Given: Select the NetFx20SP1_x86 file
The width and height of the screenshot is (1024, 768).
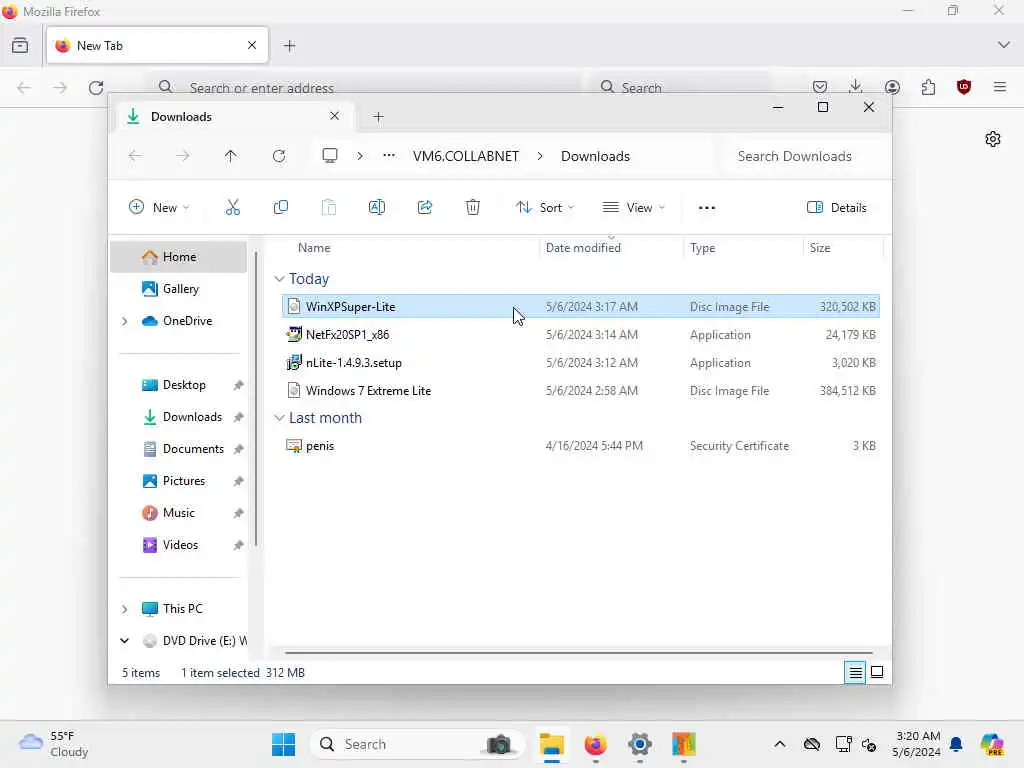Looking at the screenshot, I should [x=581, y=335].
